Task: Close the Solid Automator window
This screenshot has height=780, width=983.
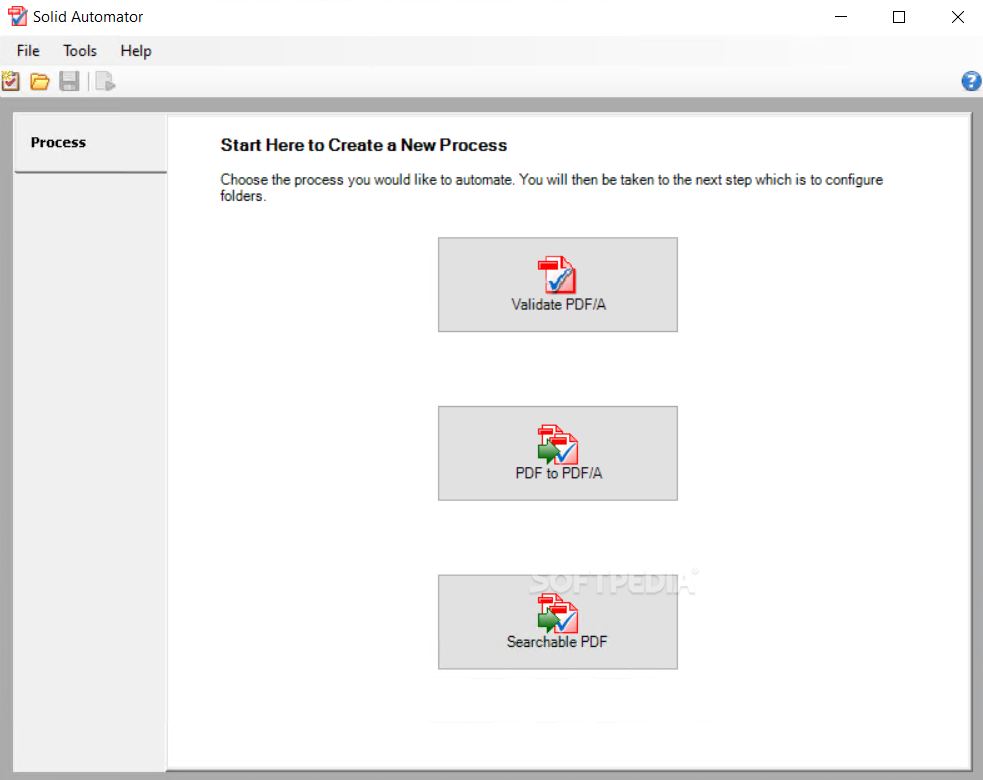Action: pyautogui.click(x=957, y=17)
